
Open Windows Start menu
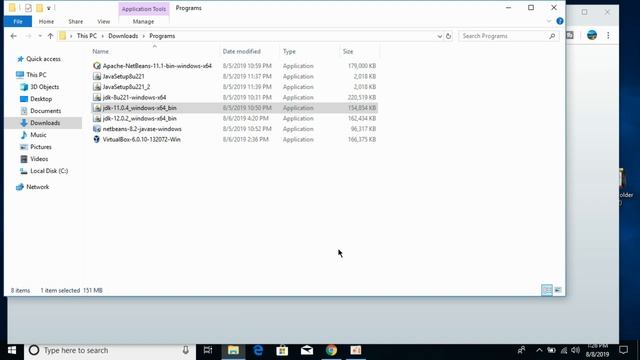(12, 350)
